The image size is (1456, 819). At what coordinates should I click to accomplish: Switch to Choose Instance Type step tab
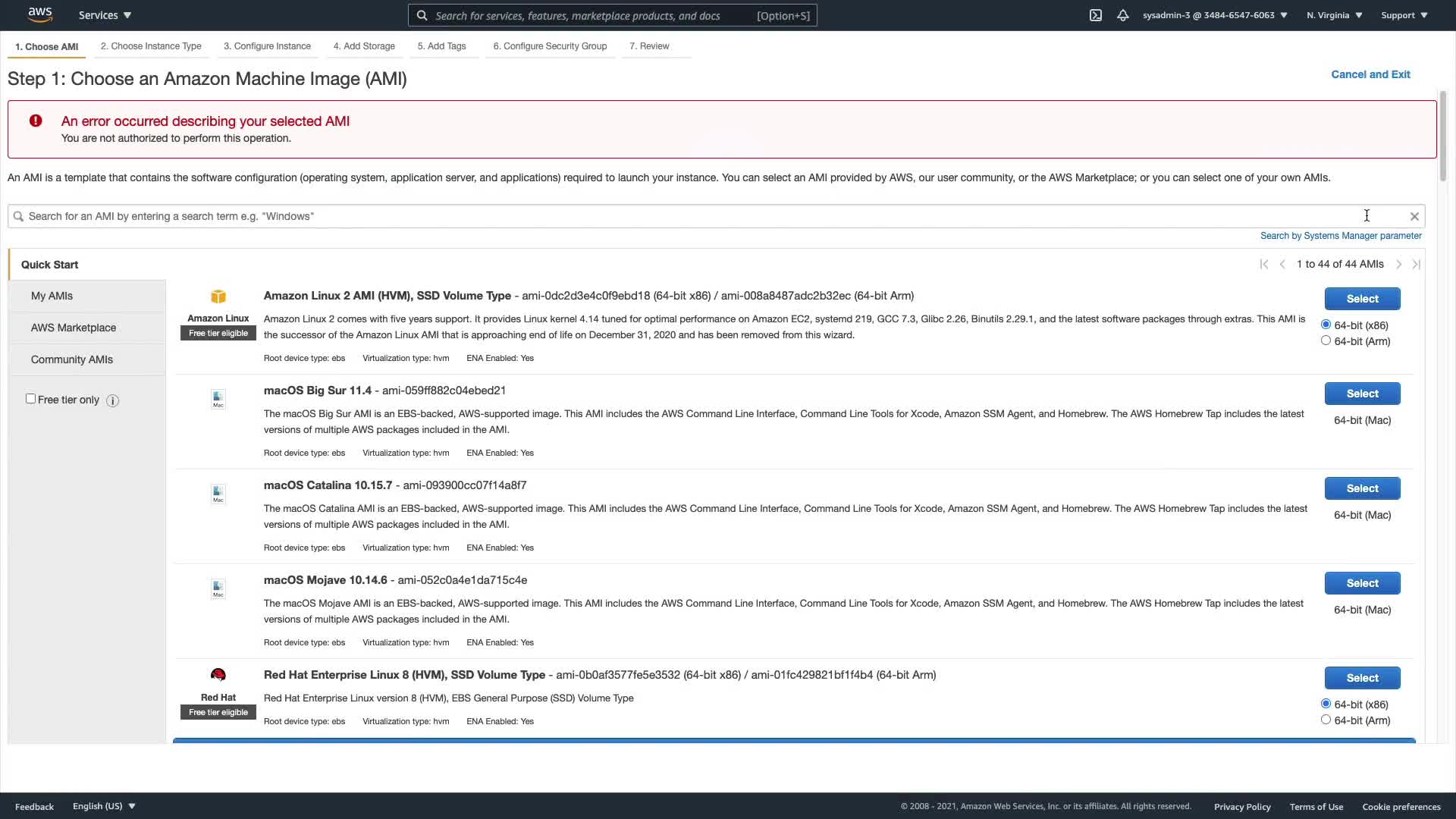pyautogui.click(x=151, y=46)
